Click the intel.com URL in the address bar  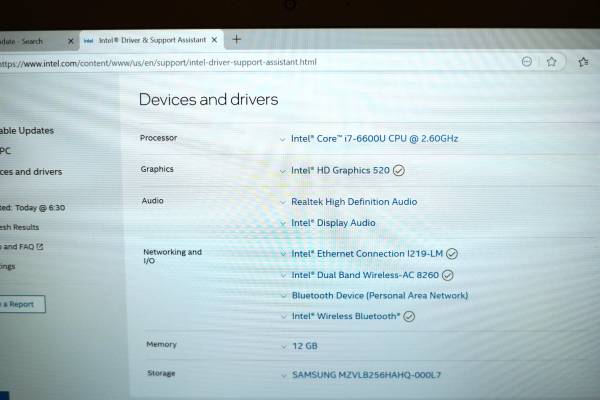[158, 62]
